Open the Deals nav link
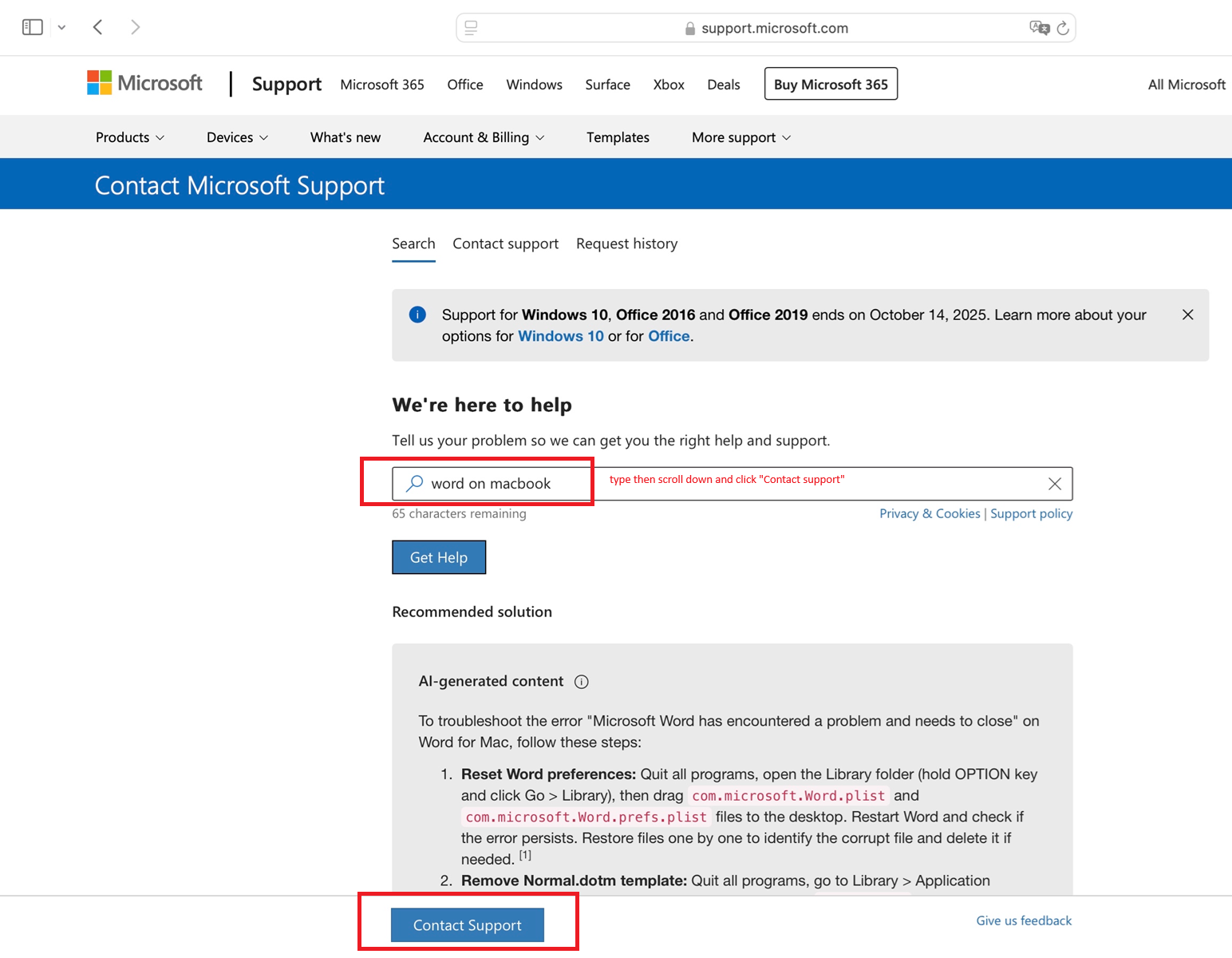This screenshot has height=958, width=1232. 724,85
